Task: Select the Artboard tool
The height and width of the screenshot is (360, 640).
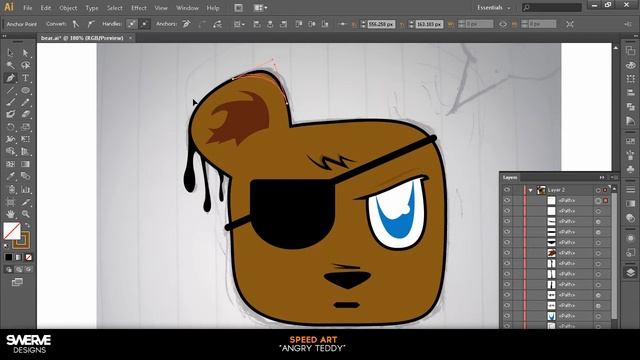Action: (x=10, y=202)
